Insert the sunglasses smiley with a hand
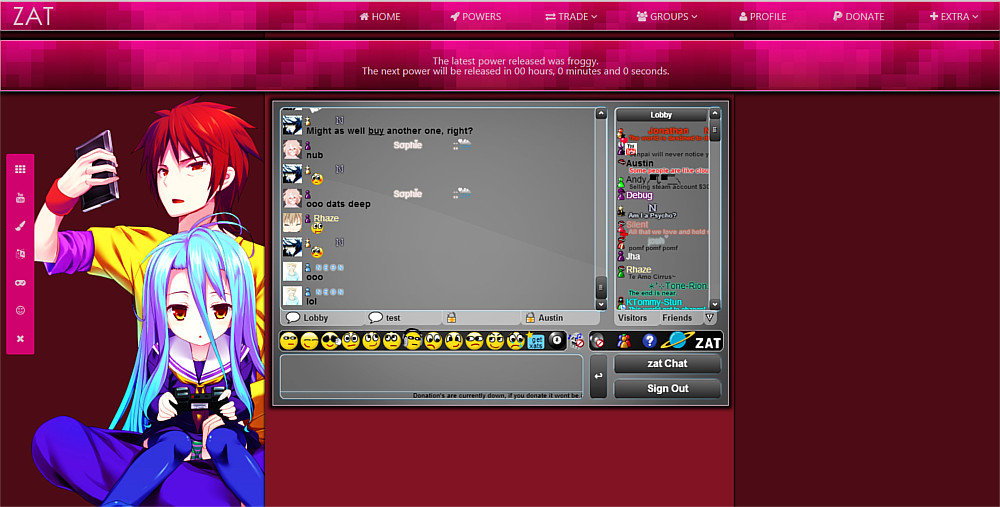 point(330,341)
